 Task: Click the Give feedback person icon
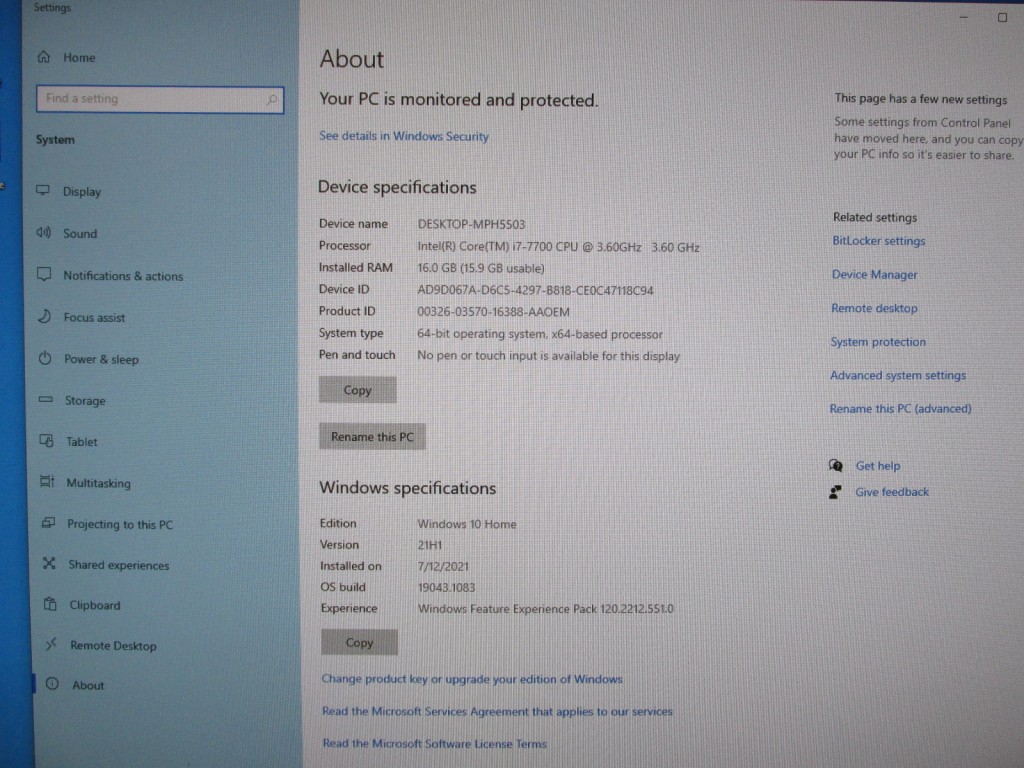835,492
